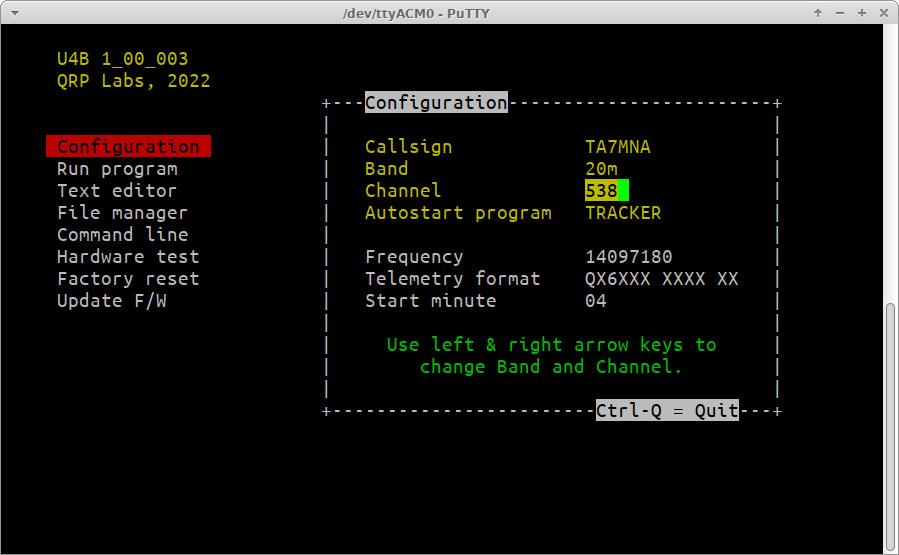Viewport: 899px width, 555px height.
Task: Choose File manager from the left menu
Action: coord(122,213)
